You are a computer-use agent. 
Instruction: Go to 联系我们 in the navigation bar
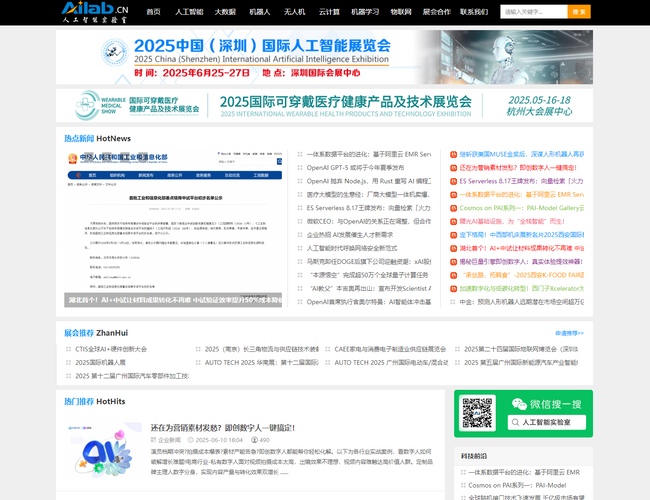(x=474, y=12)
